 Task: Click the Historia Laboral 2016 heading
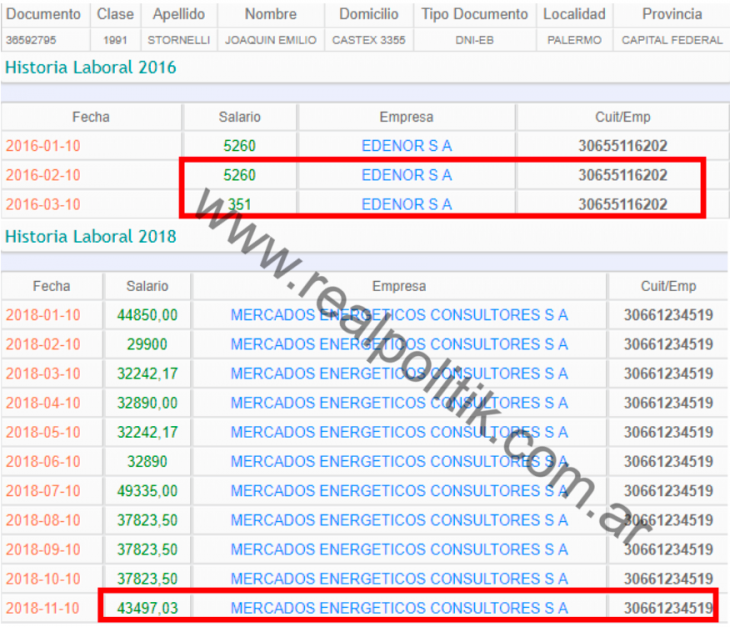point(91,67)
